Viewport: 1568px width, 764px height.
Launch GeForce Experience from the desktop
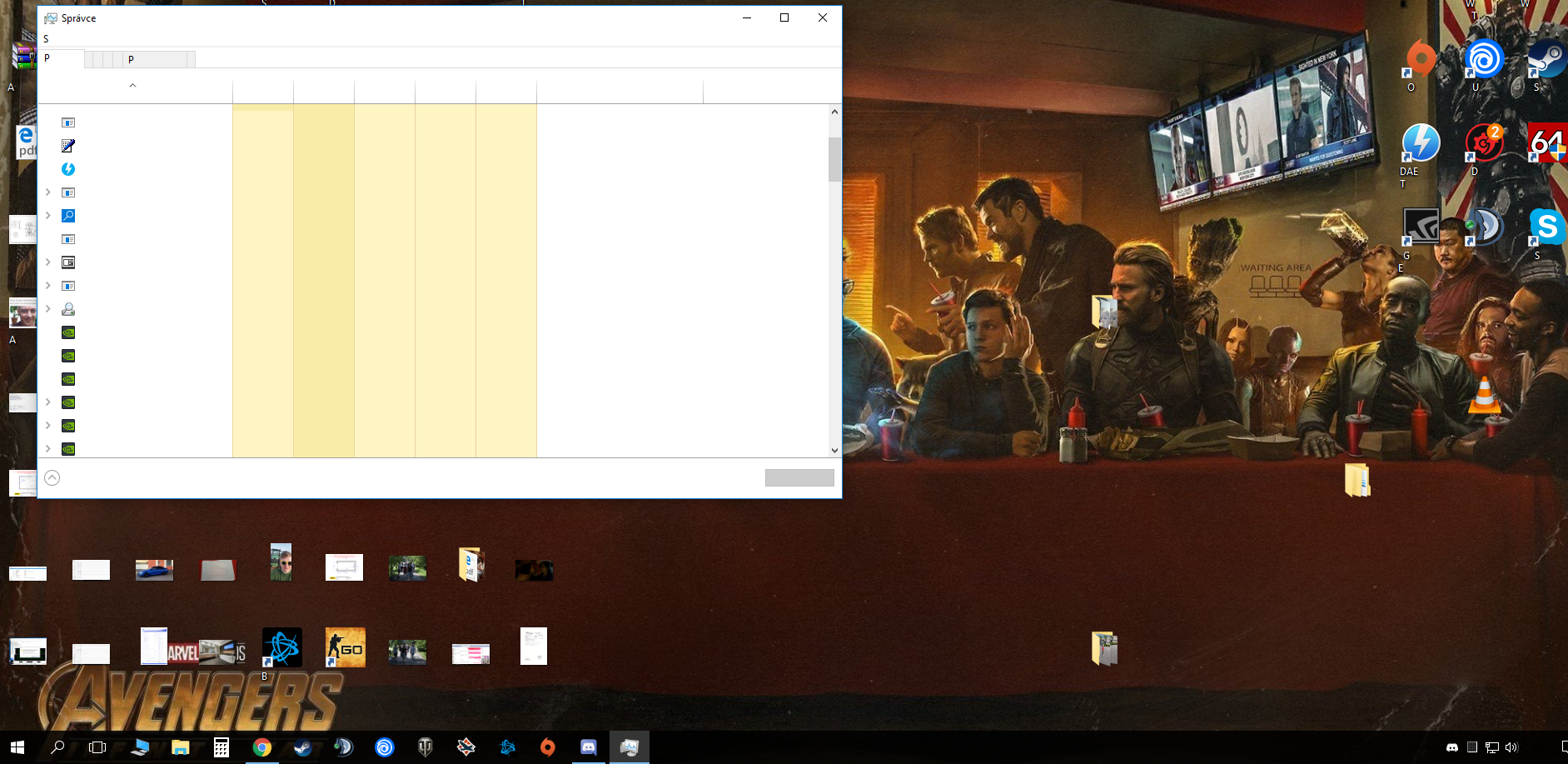coord(1420,227)
